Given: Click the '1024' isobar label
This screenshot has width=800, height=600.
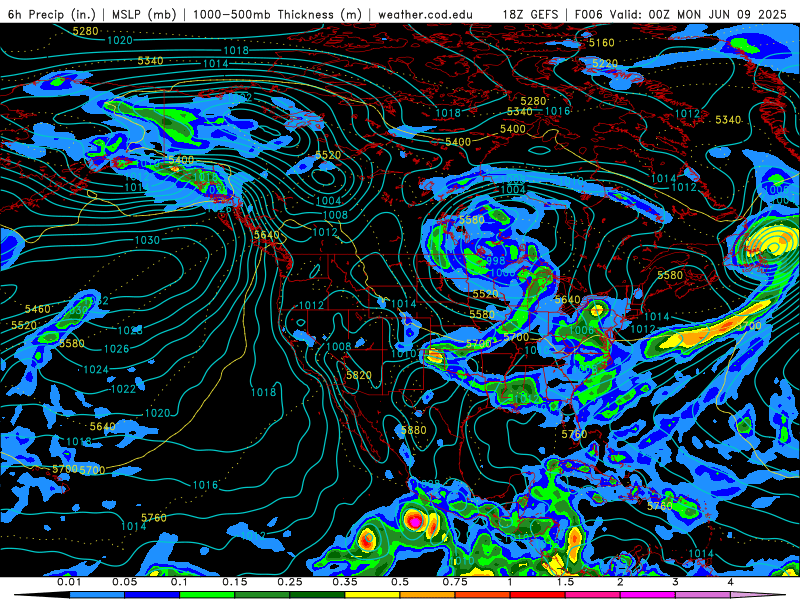Looking at the screenshot, I should (96, 369).
